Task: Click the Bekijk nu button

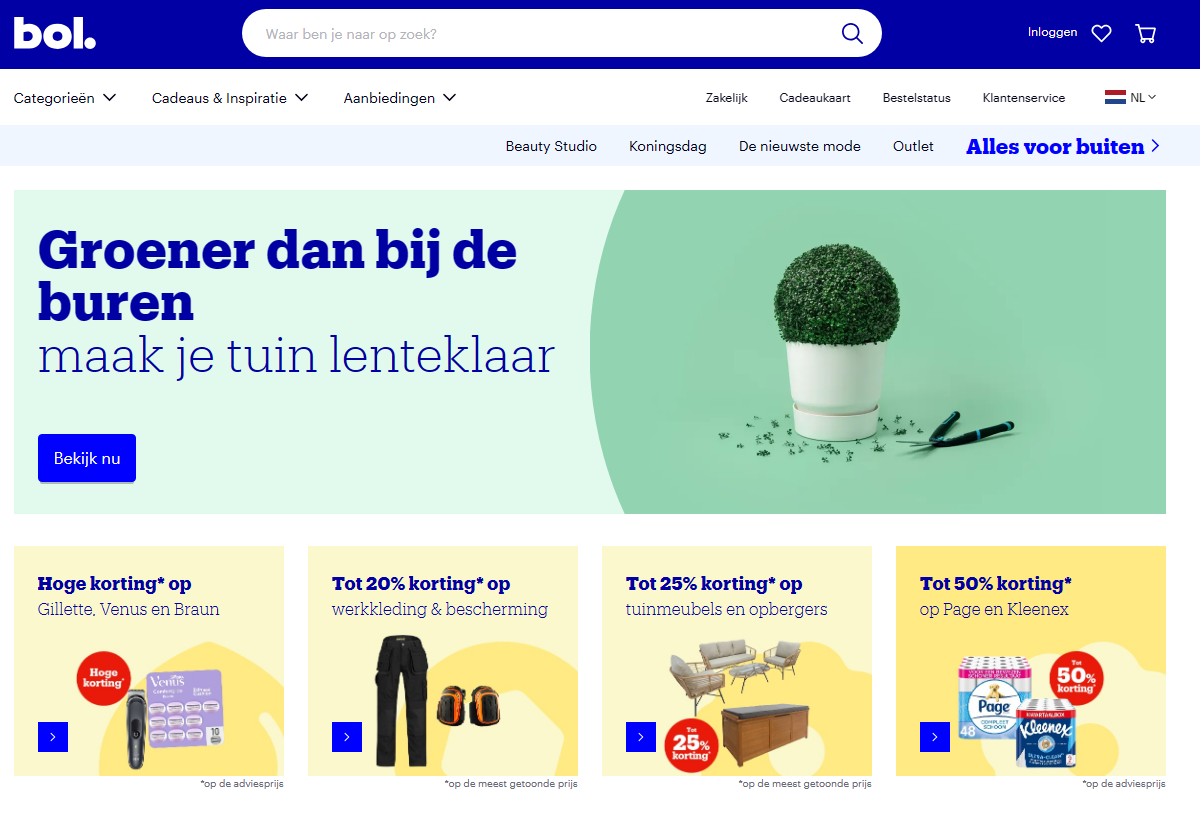Action: 87,458
